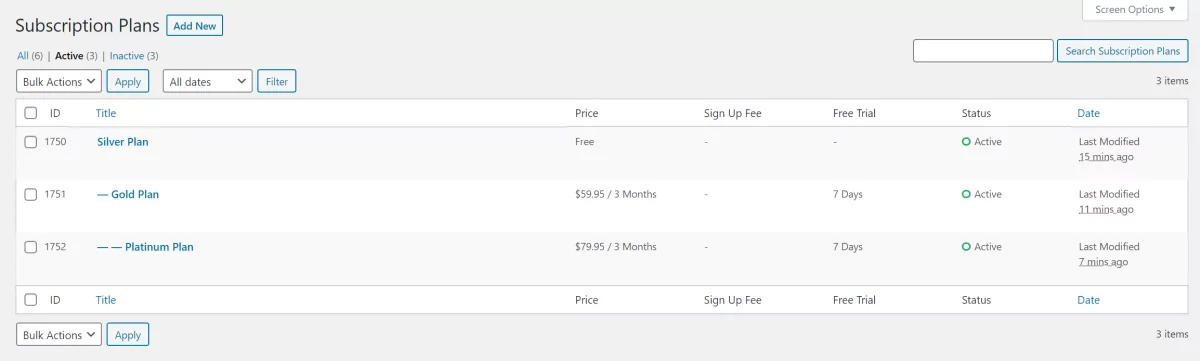Click the Add New button
This screenshot has height=361, width=1200.
194,26
